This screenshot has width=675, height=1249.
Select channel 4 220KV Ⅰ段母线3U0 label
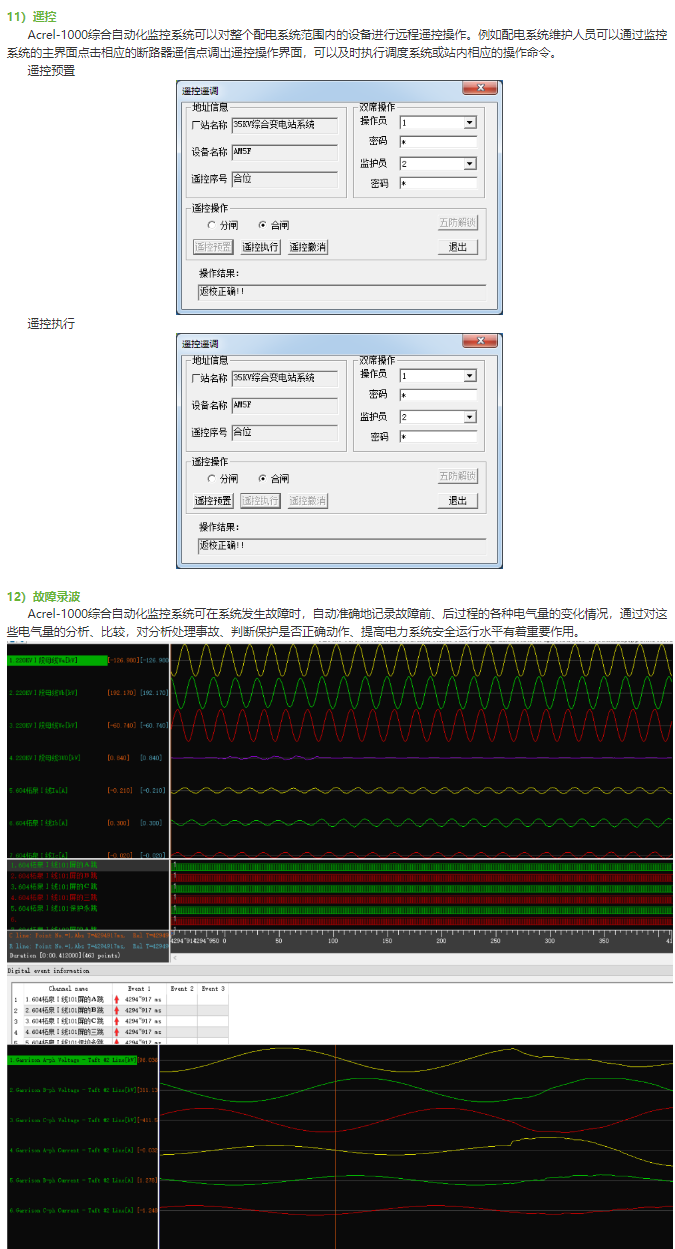tap(43, 758)
